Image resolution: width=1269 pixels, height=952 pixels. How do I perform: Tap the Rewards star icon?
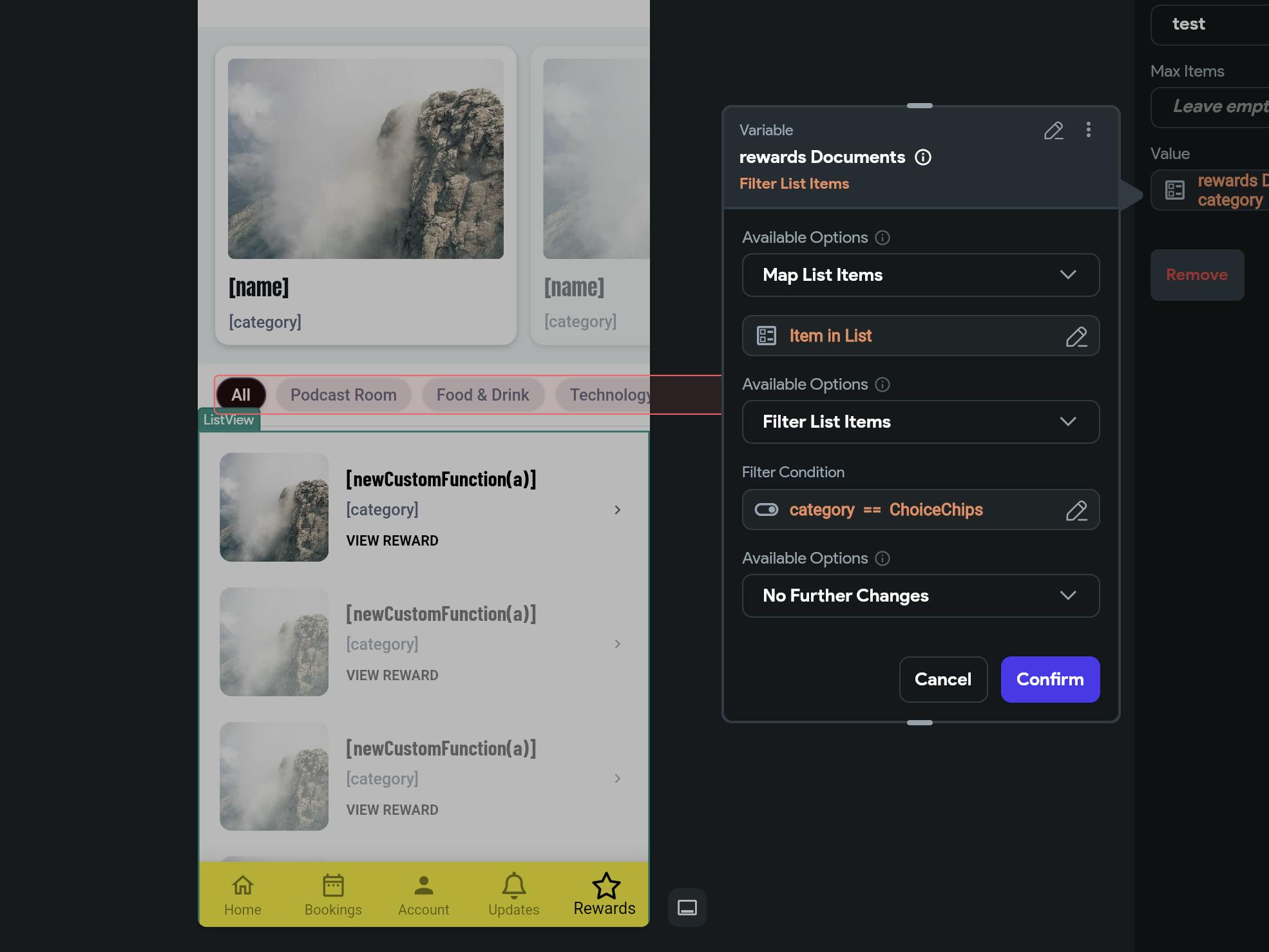point(606,886)
